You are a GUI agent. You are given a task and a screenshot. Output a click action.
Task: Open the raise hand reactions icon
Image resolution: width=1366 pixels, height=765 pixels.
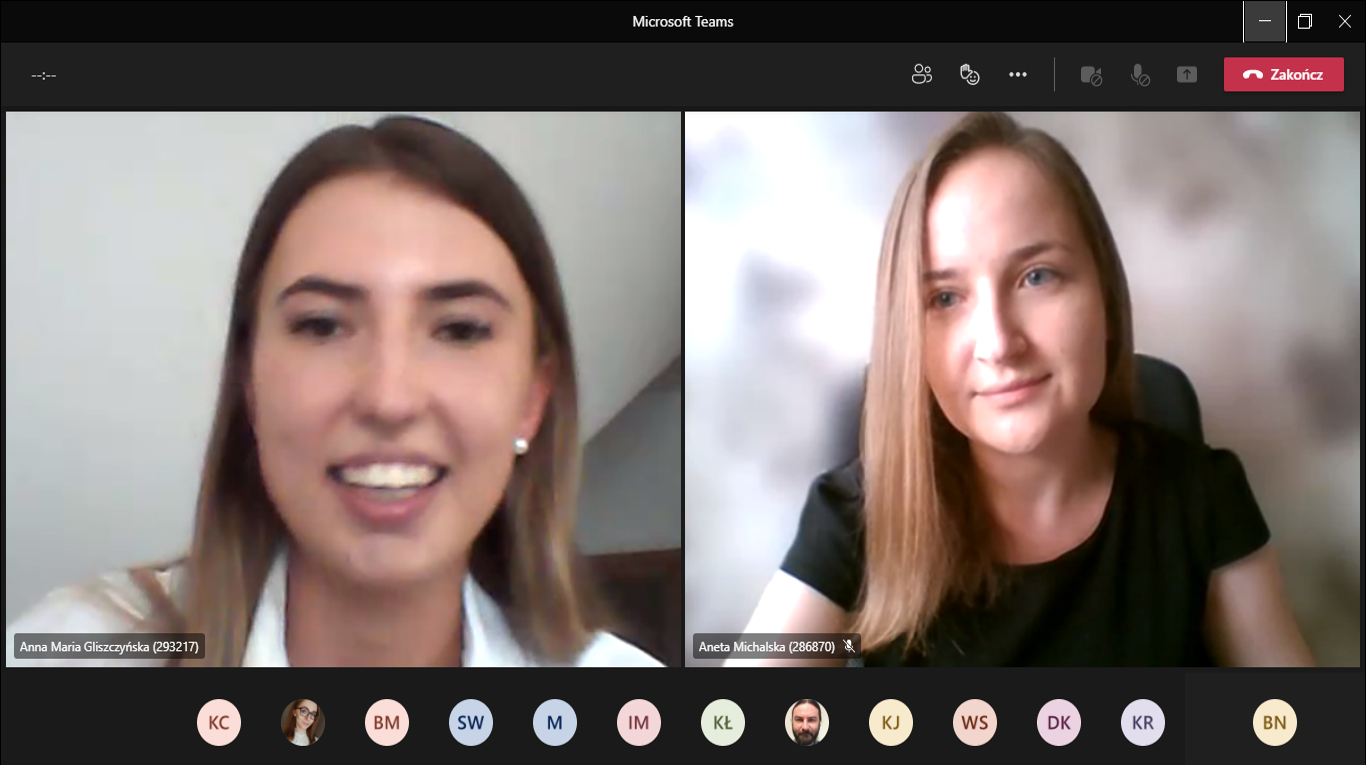click(x=969, y=74)
